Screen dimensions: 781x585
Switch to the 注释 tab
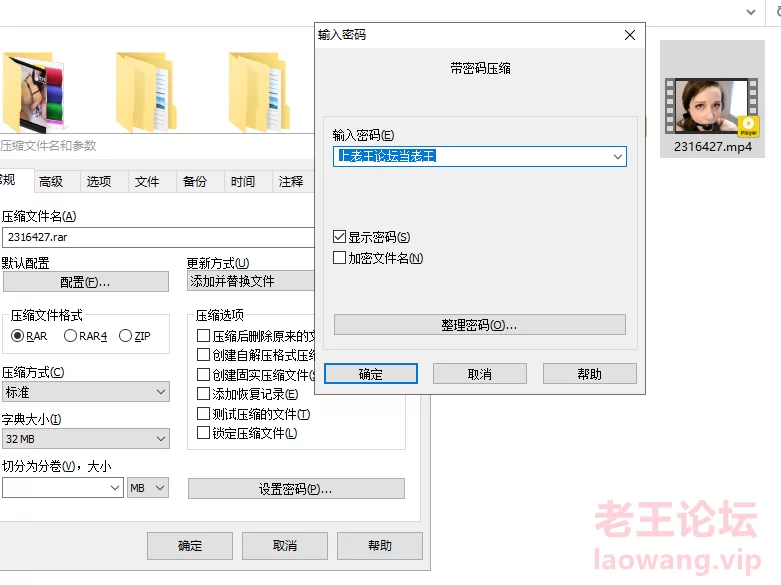tap(291, 181)
